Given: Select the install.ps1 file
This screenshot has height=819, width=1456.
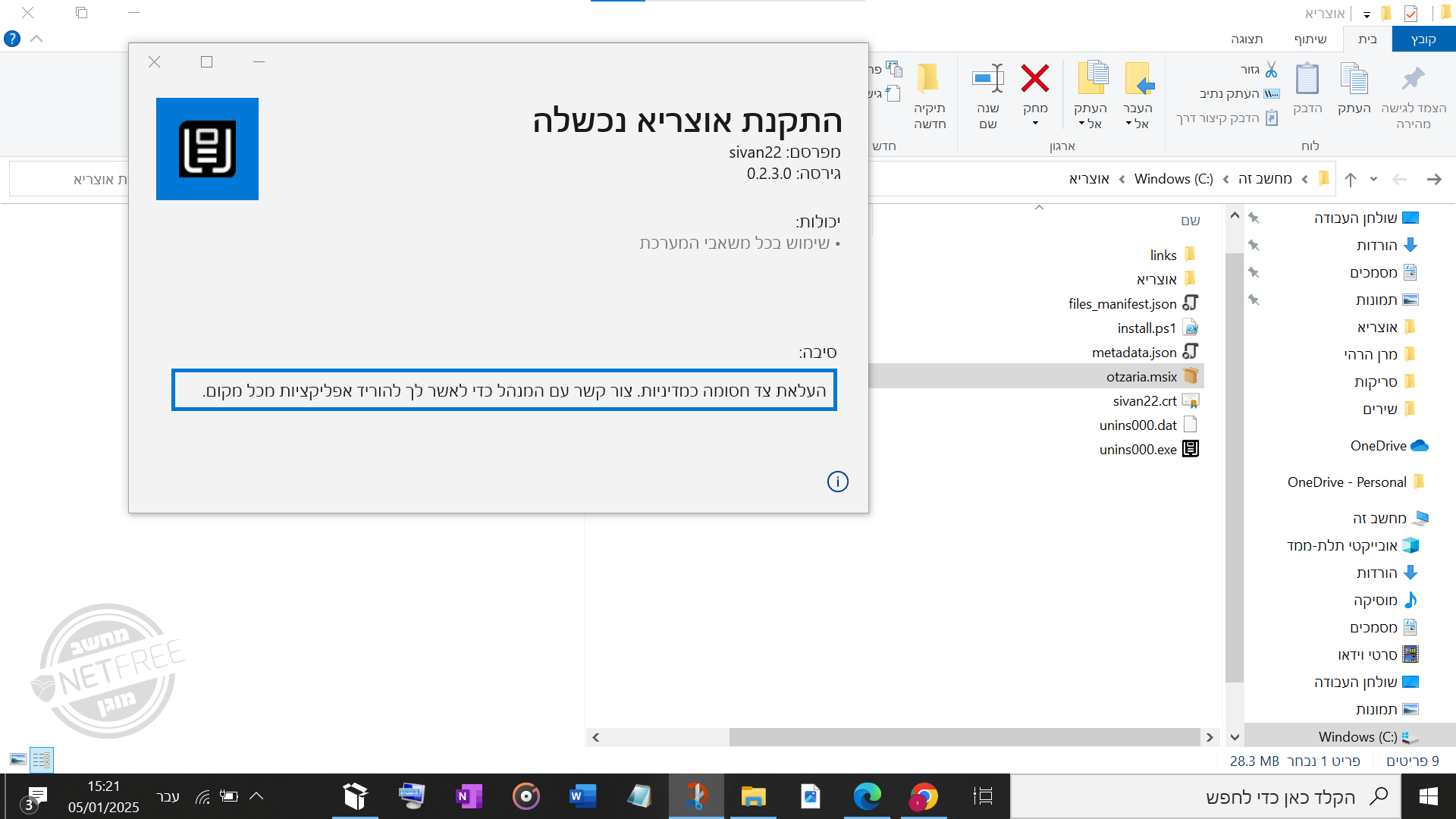Looking at the screenshot, I should [1157, 328].
